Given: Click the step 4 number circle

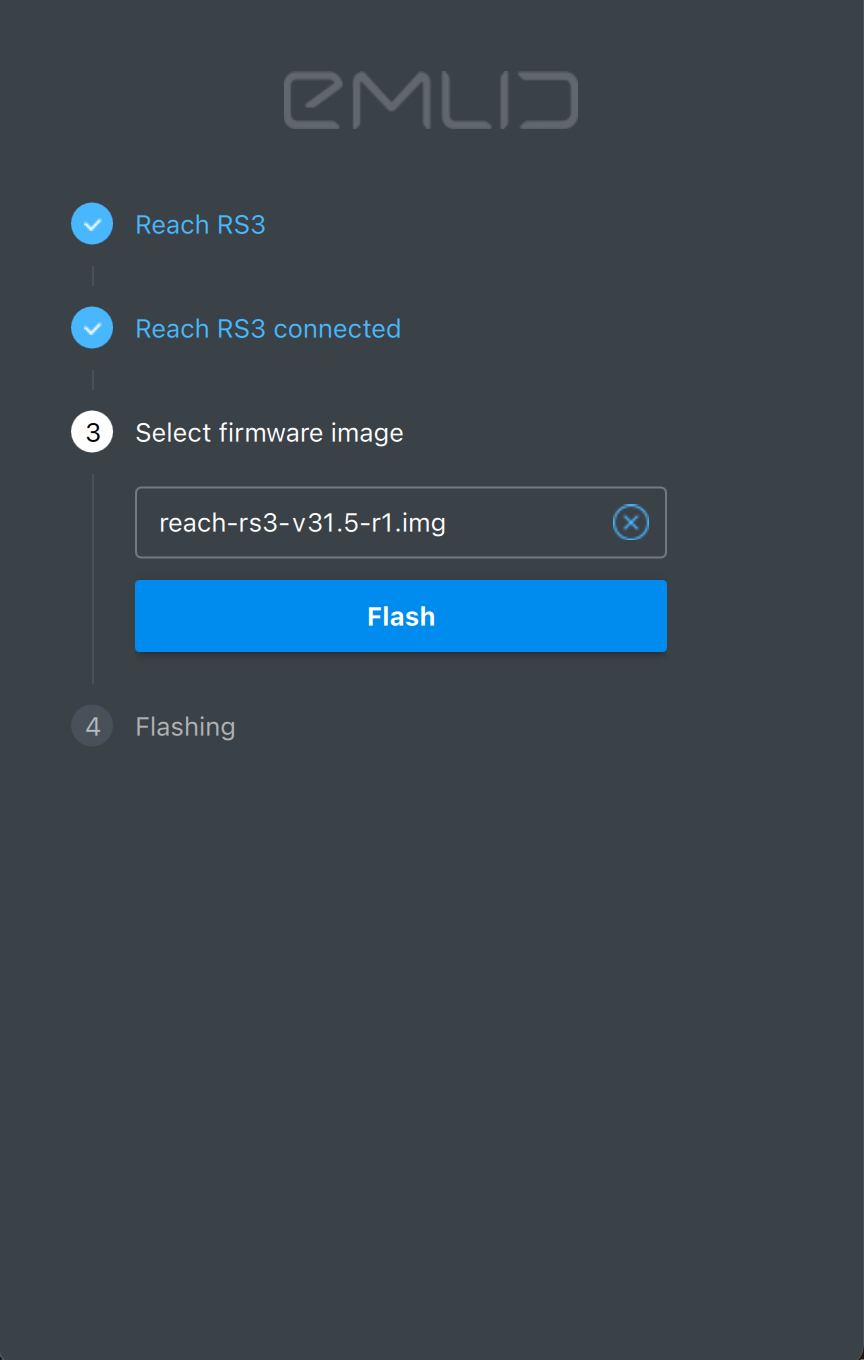Looking at the screenshot, I should click(x=92, y=726).
